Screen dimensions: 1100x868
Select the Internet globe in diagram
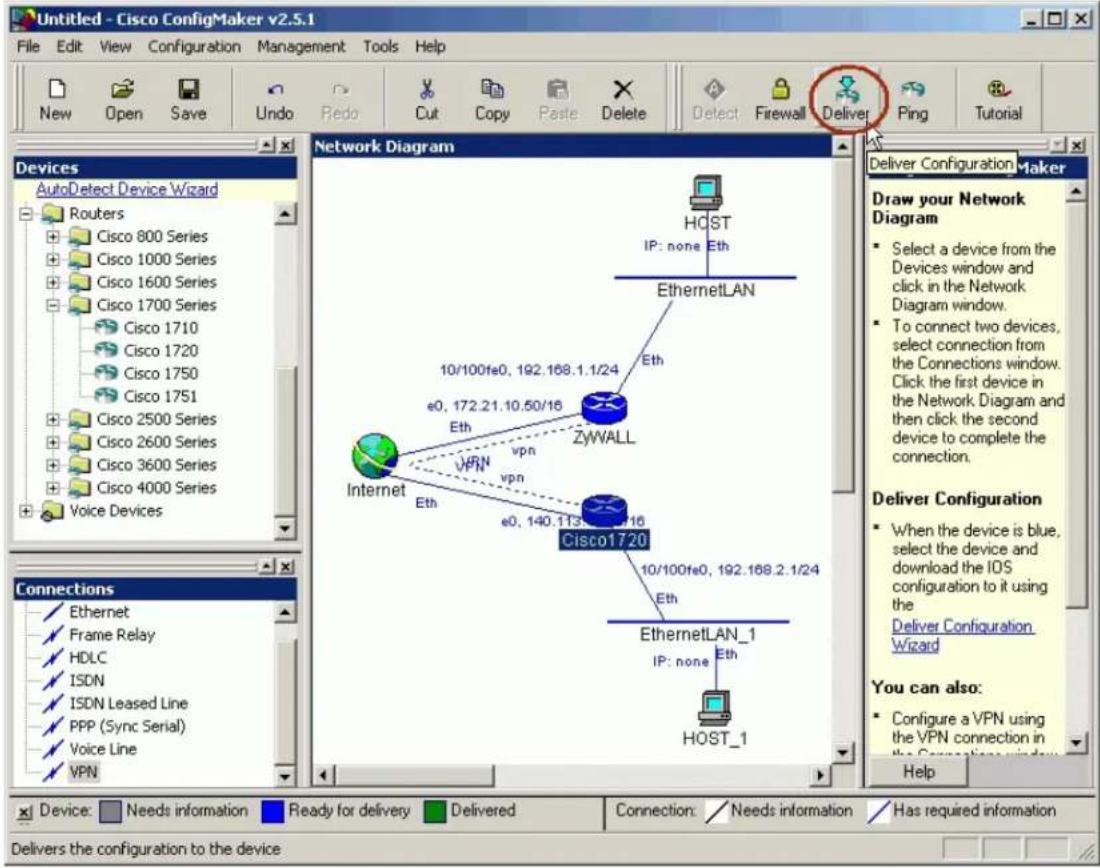point(375,457)
